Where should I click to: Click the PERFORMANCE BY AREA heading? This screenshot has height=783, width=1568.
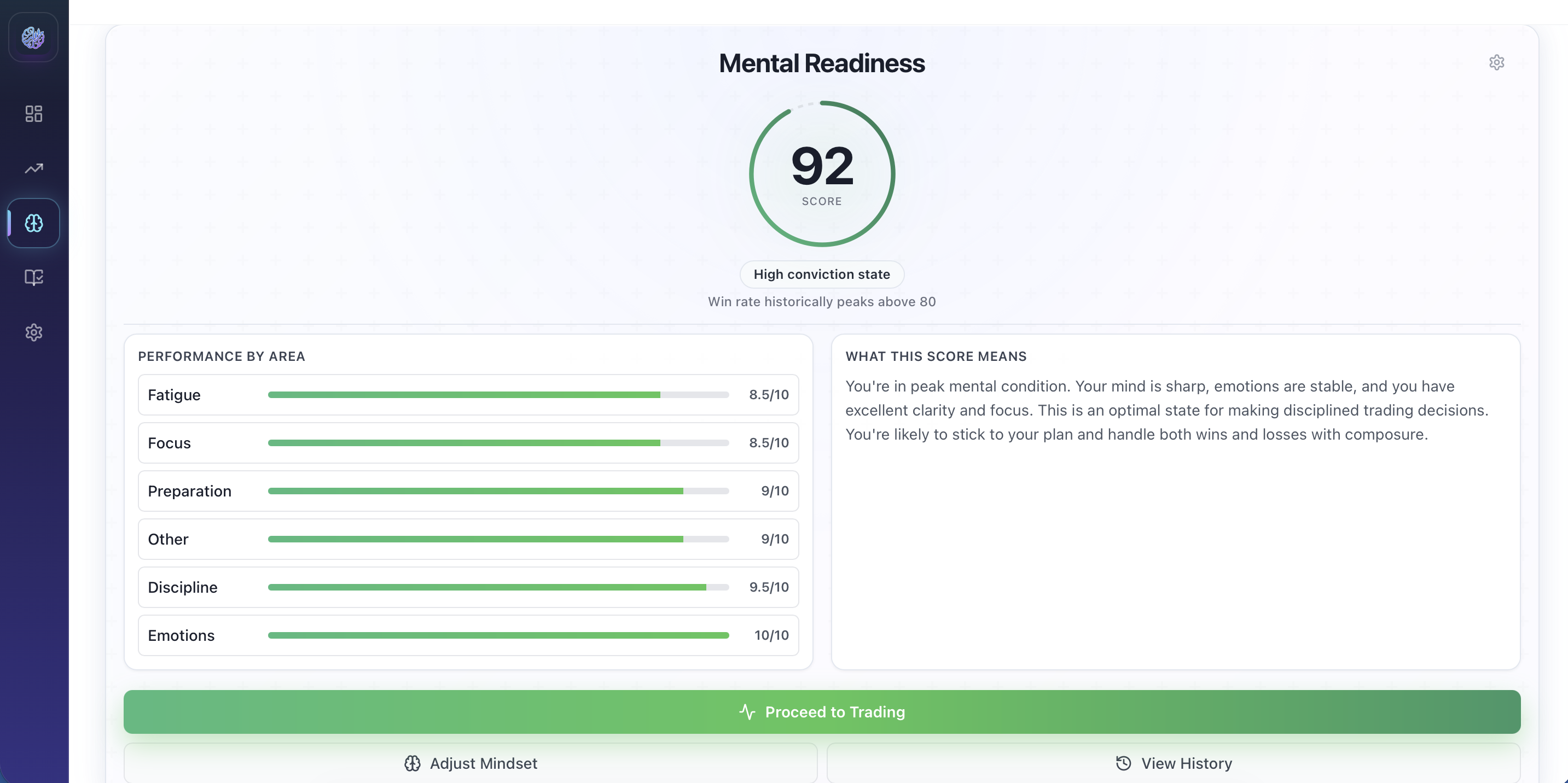point(222,357)
